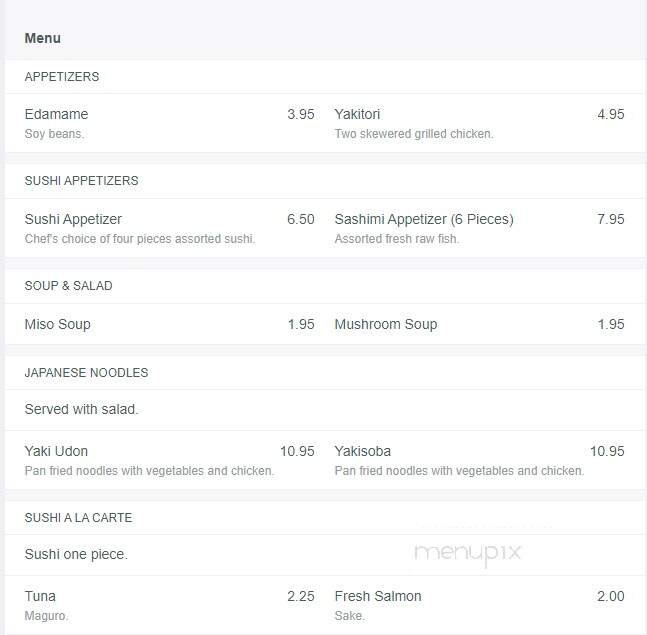Choose Mushroom Soup from the menu
This screenshot has height=635, width=647.
pyautogui.click(x=386, y=324)
